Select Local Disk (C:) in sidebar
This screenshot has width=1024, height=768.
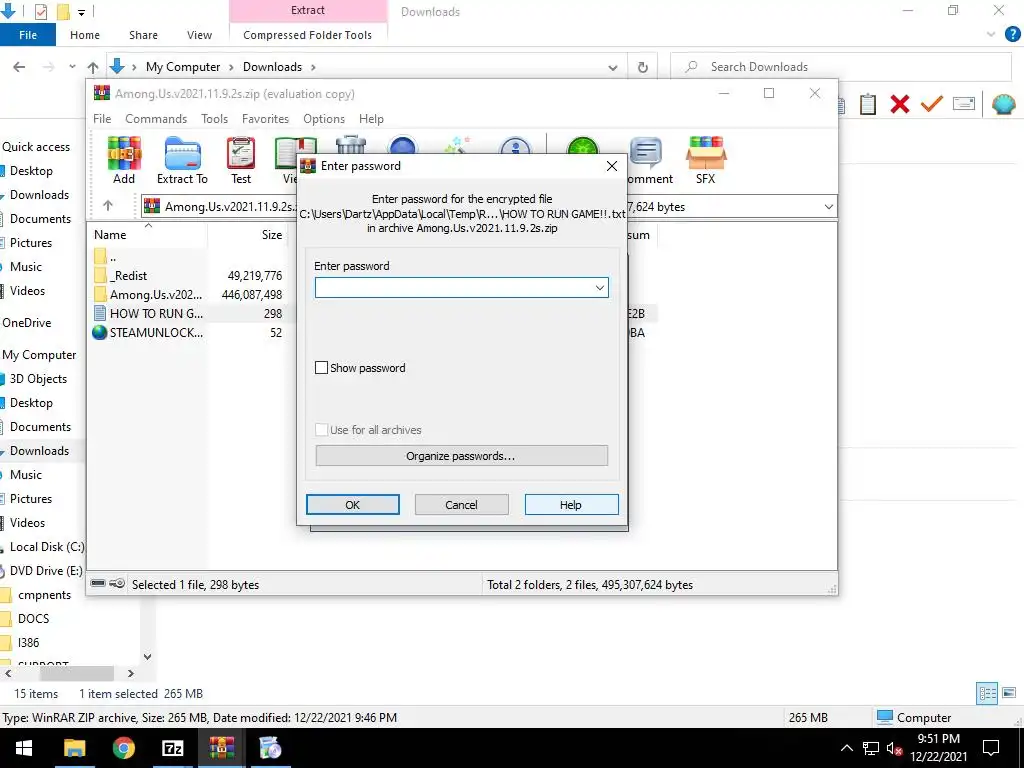(x=46, y=547)
